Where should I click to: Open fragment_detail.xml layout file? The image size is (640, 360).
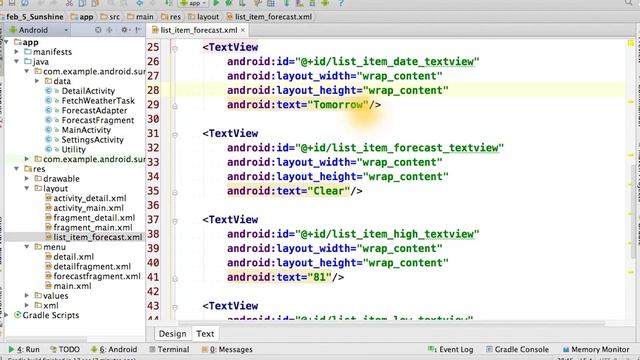coord(94,218)
